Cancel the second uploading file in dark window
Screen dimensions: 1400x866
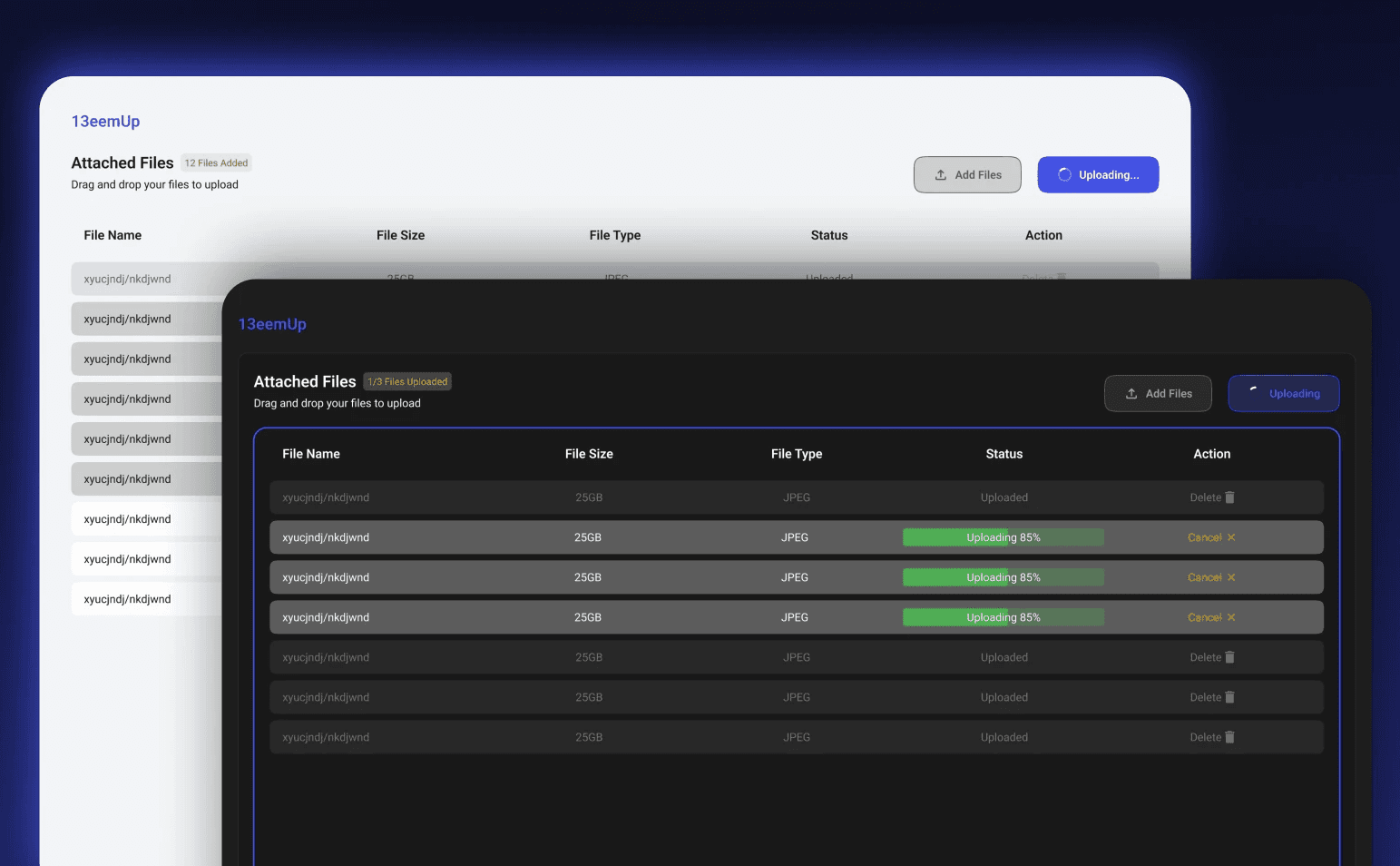click(x=1211, y=577)
